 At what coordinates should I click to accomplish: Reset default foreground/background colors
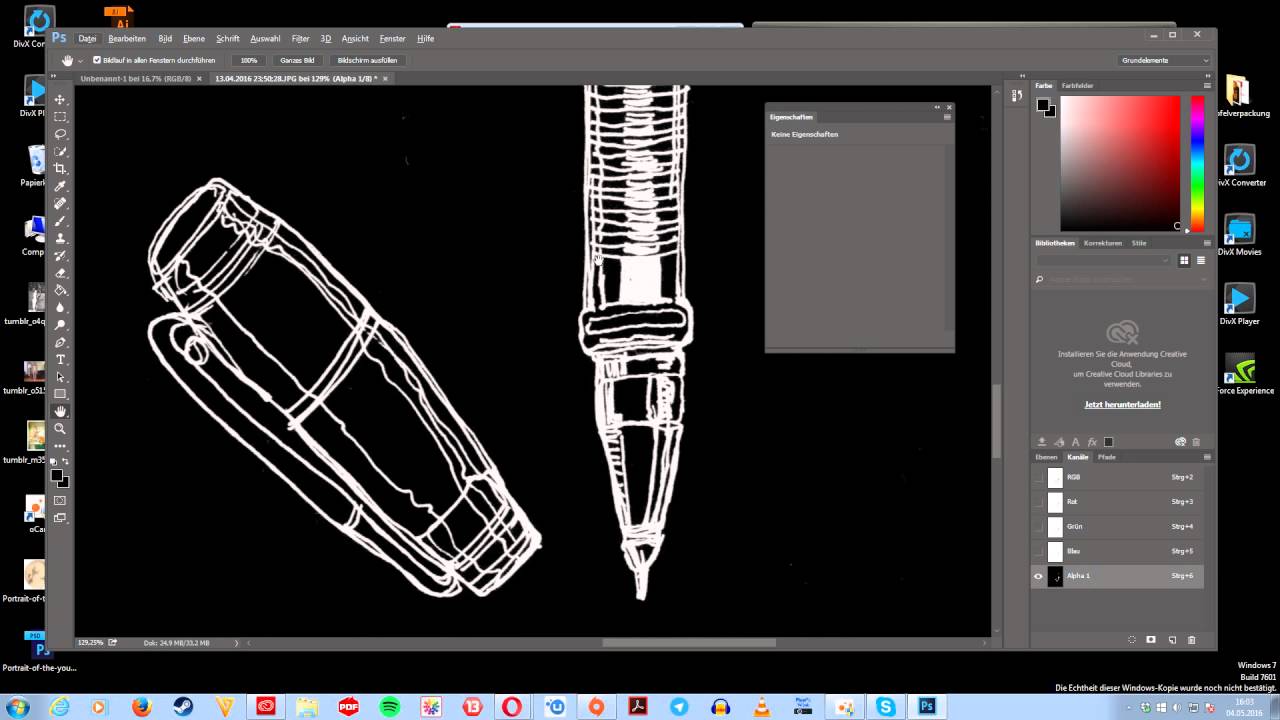pyautogui.click(x=54, y=462)
